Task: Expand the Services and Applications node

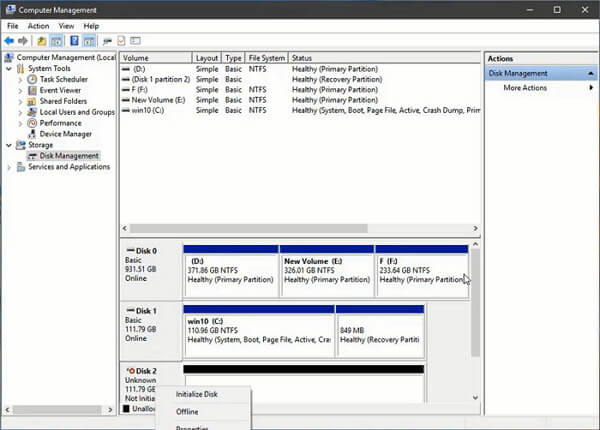Action: pos(8,167)
